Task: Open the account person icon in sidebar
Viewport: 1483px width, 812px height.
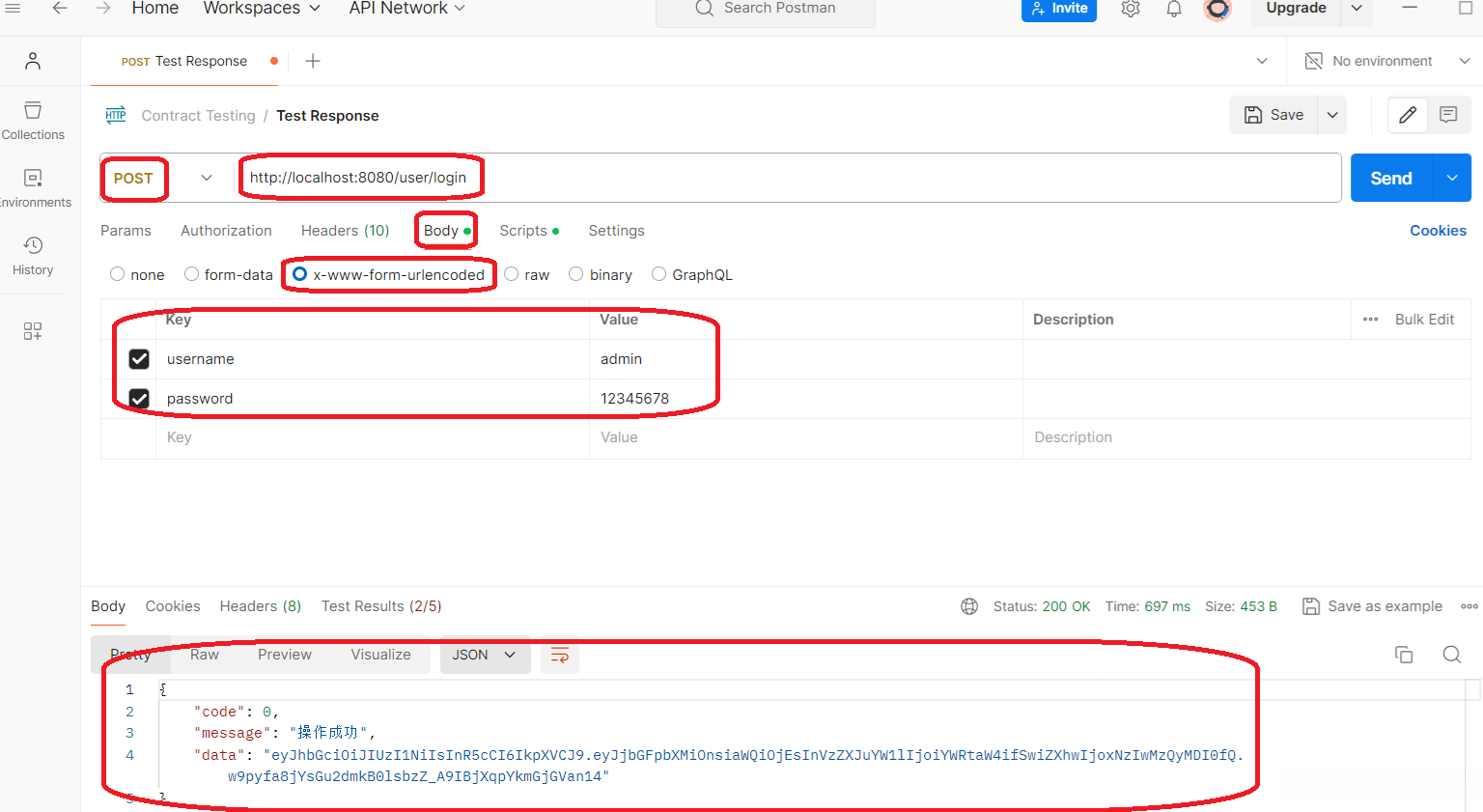Action: pyautogui.click(x=33, y=61)
